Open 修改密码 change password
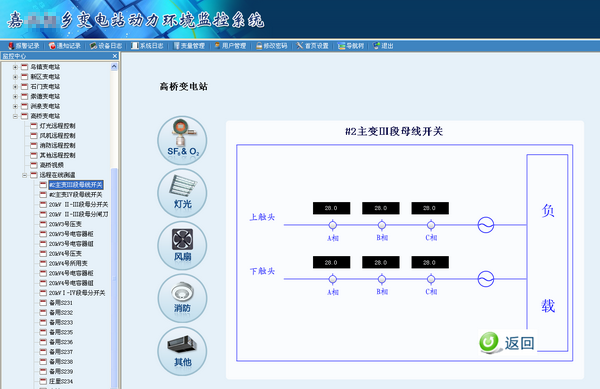The image size is (600, 389). (x=271, y=46)
